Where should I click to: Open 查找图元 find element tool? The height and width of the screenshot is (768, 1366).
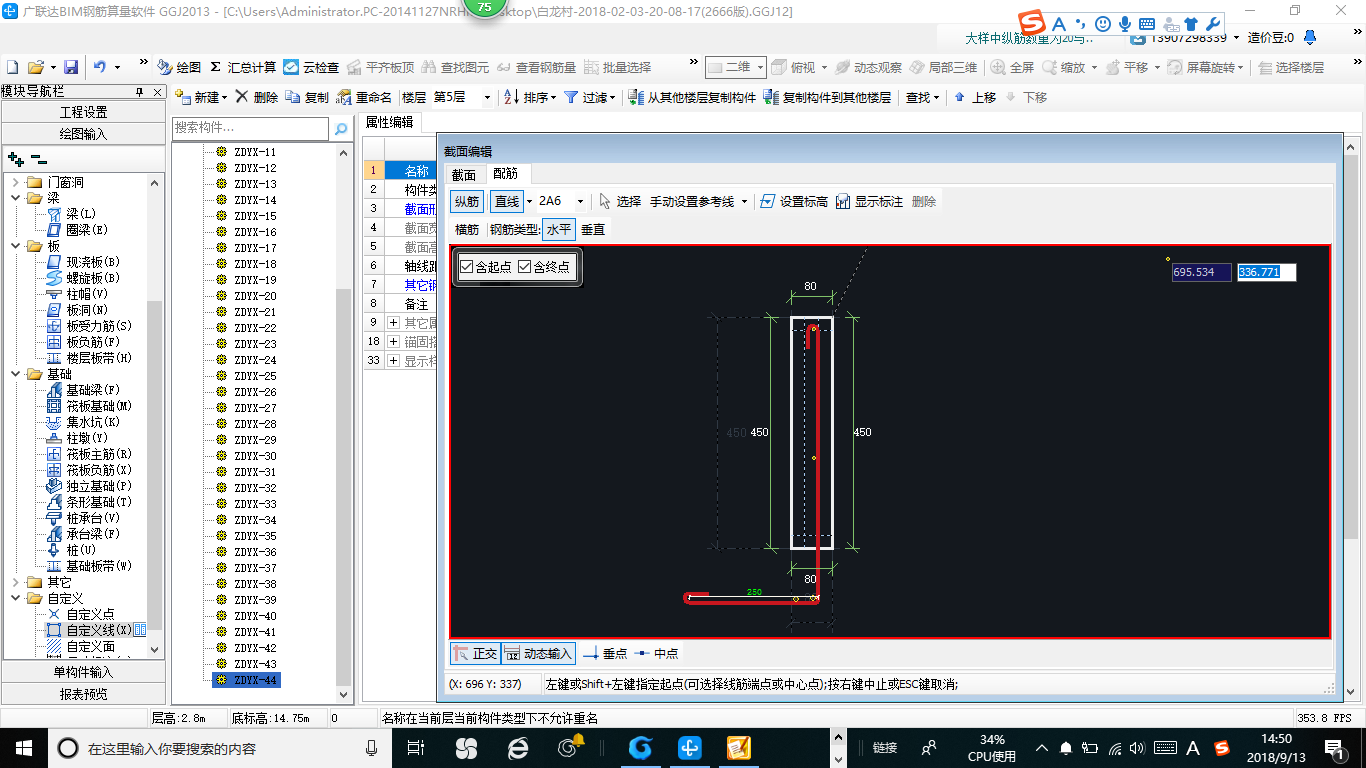pos(456,67)
